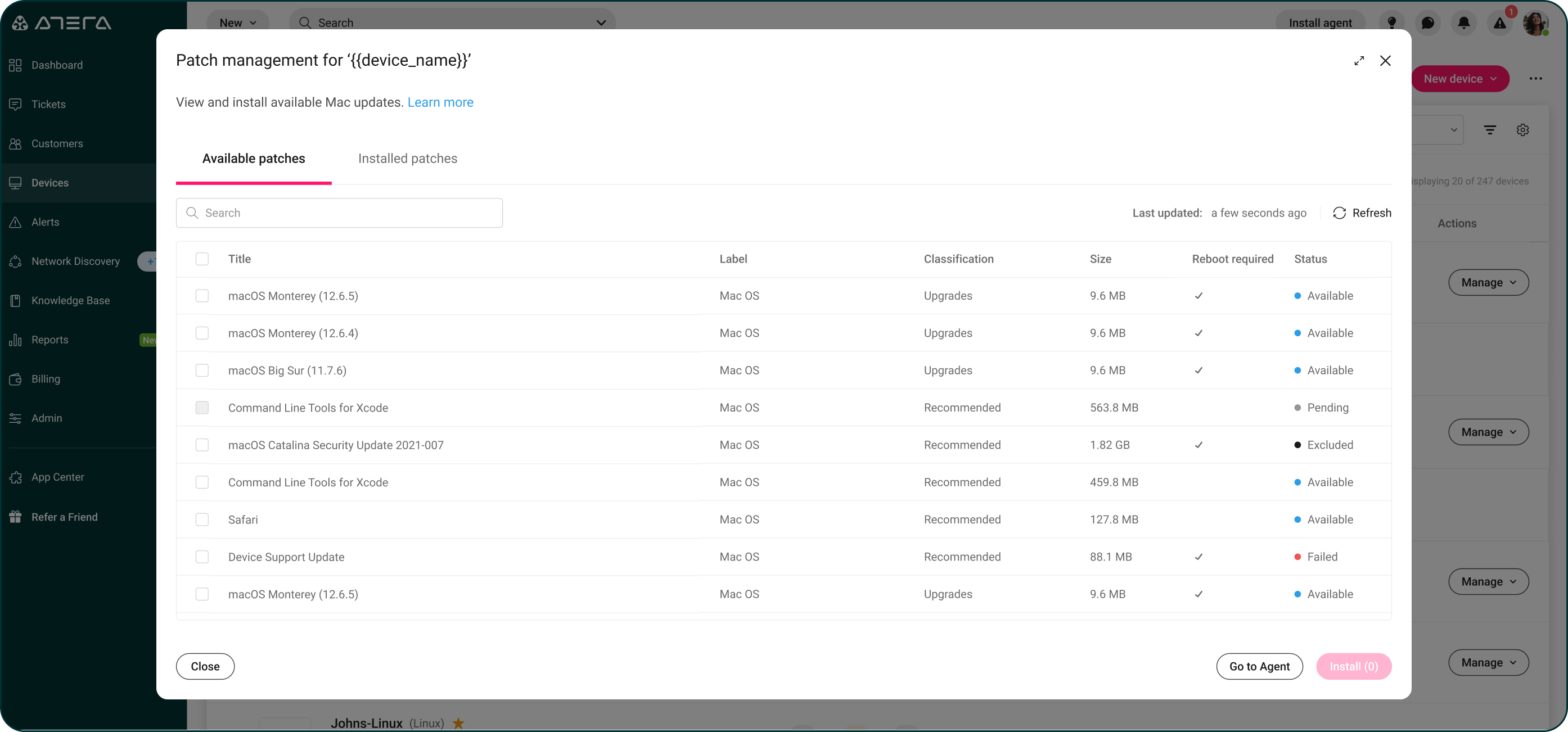Check macOS Monterey (12.6.4) patch
Image resolution: width=1568 pixels, height=732 pixels.
(x=202, y=333)
